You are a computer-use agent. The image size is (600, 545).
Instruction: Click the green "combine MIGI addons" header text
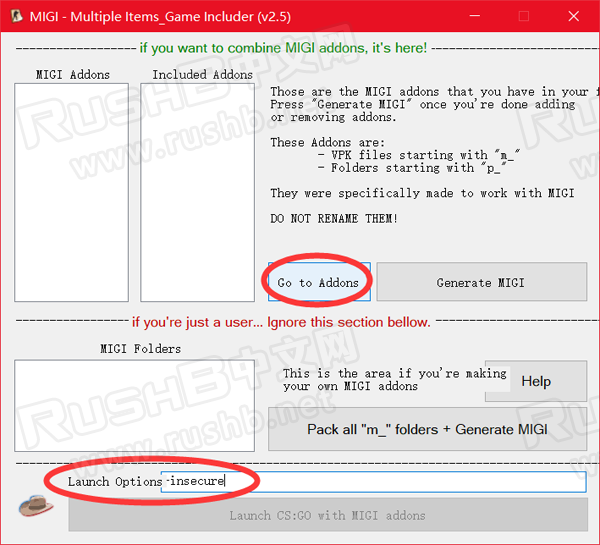tap(283, 48)
